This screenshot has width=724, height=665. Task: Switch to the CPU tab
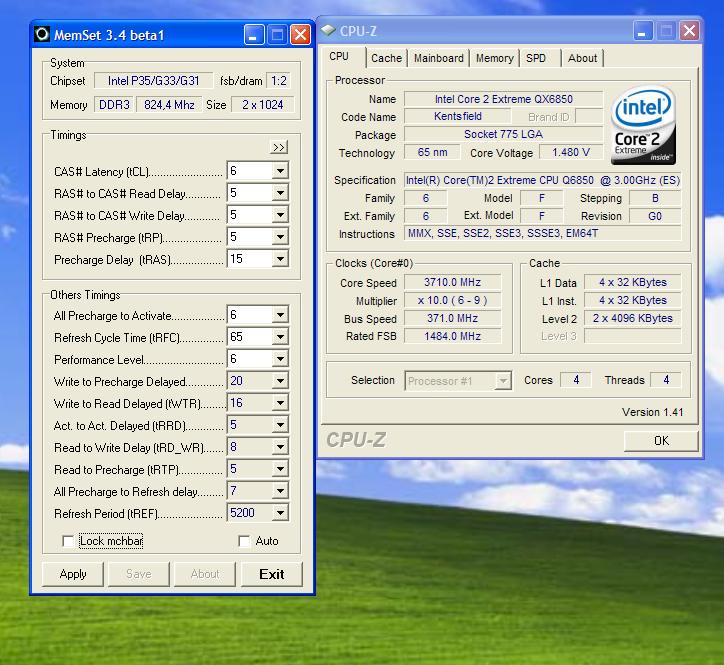(343, 57)
